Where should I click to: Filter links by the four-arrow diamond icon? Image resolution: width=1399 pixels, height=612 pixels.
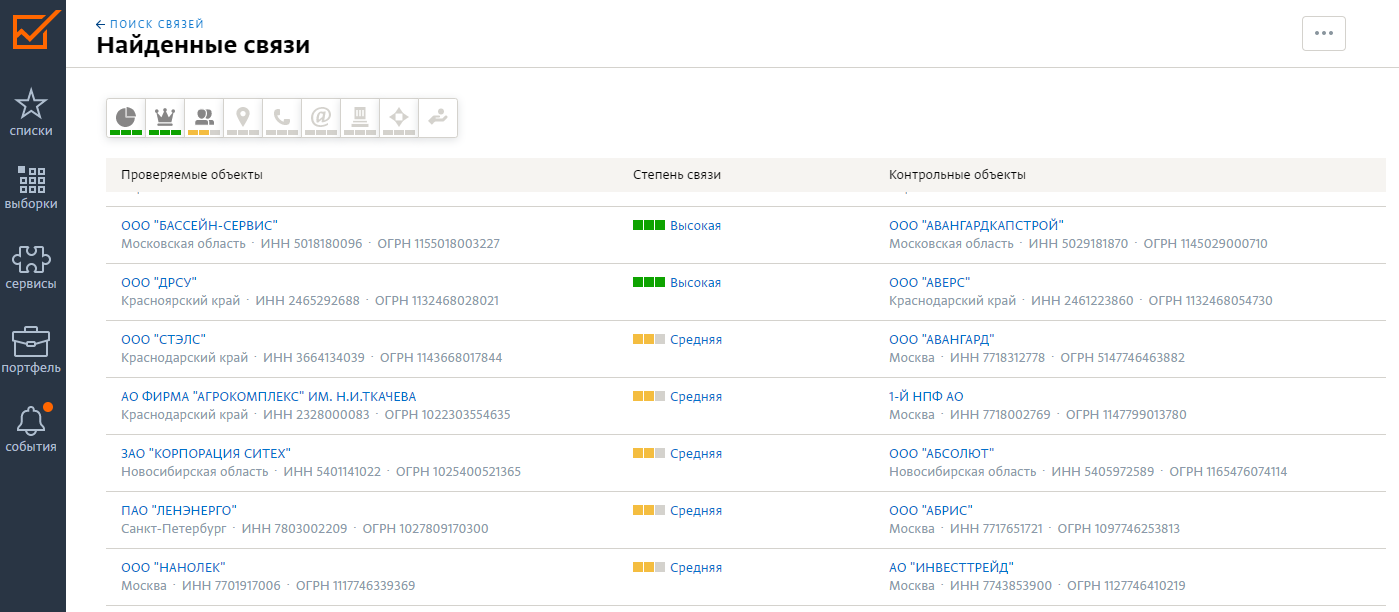[399, 118]
